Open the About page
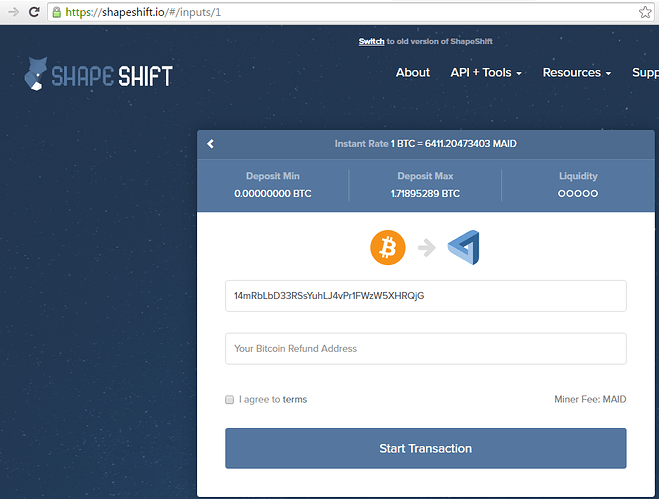659x499 pixels. click(413, 72)
